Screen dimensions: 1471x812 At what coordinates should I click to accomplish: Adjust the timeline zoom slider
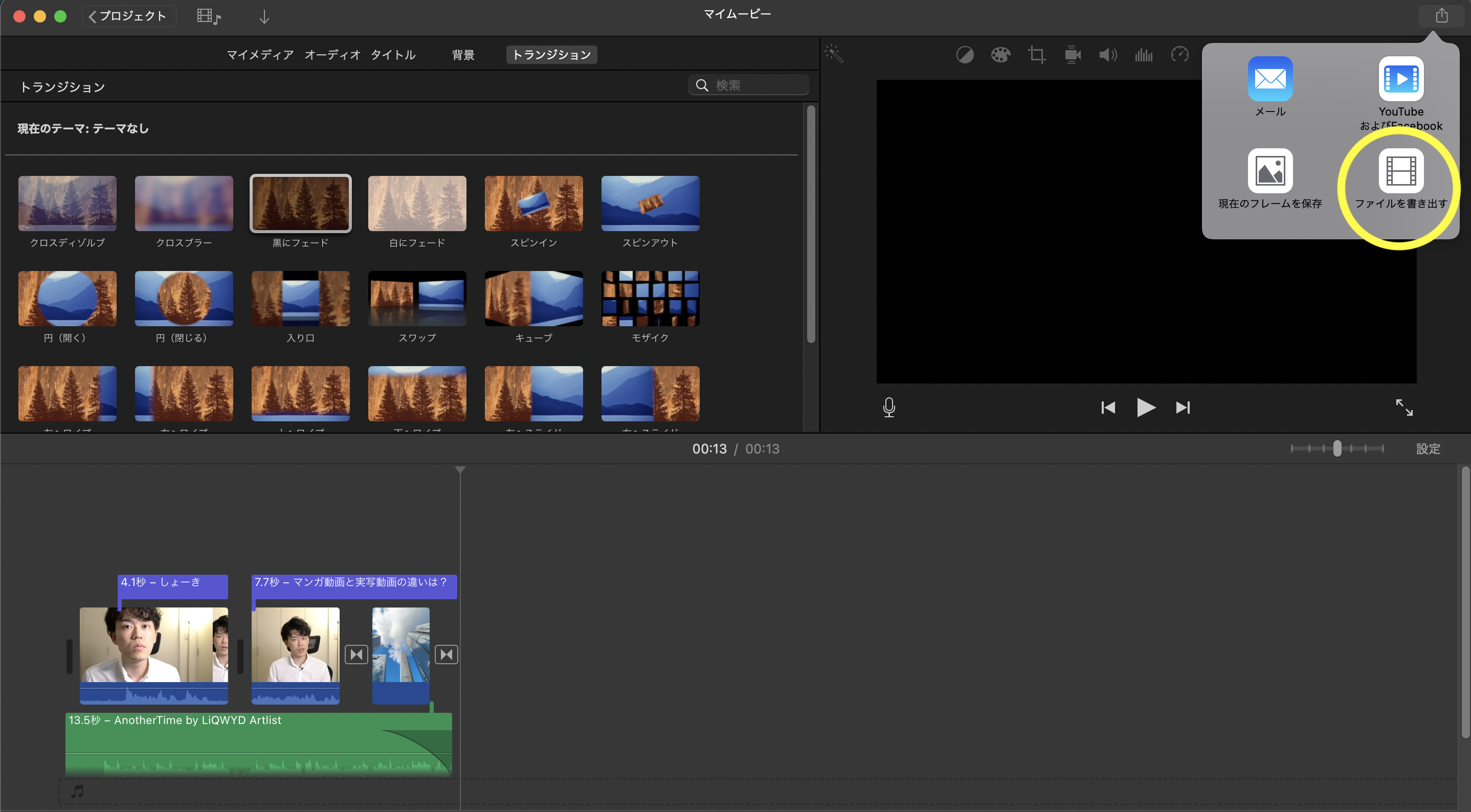point(1337,448)
